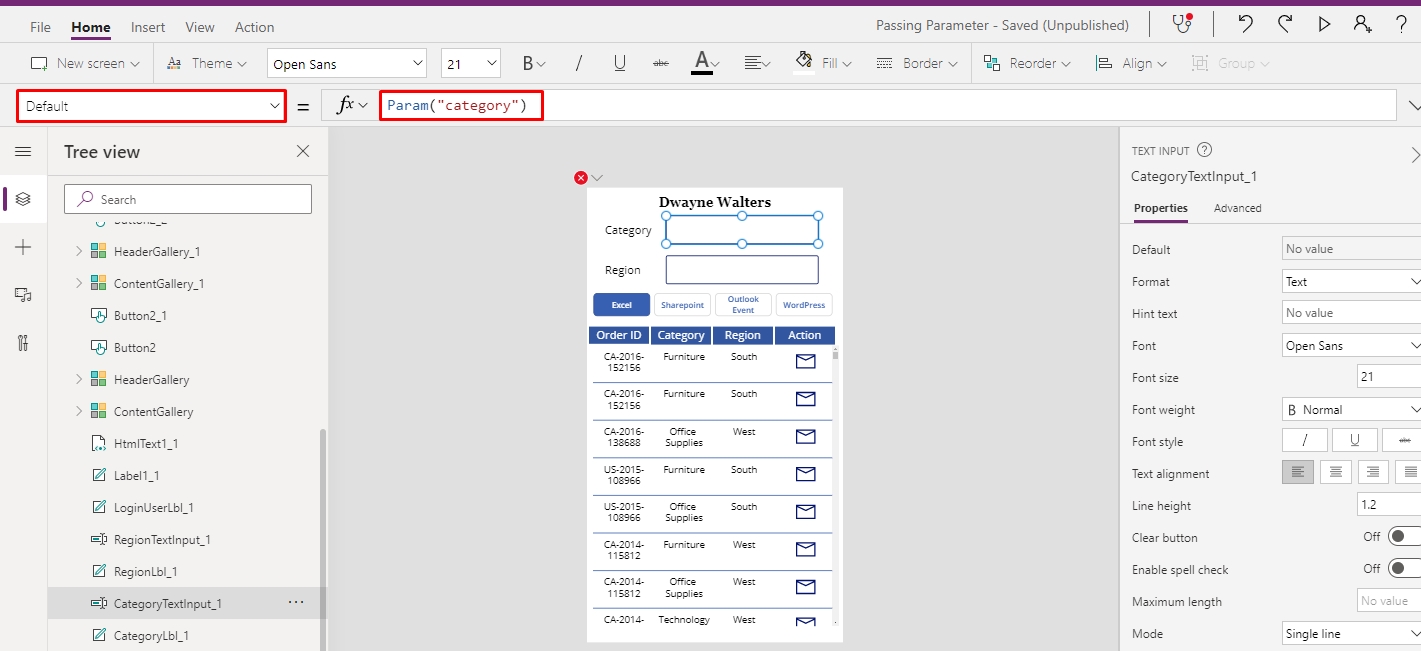The height and width of the screenshot is (651, 1421).
Task: Open the App checker stethoscope icon
Action: coord(1182,24)
